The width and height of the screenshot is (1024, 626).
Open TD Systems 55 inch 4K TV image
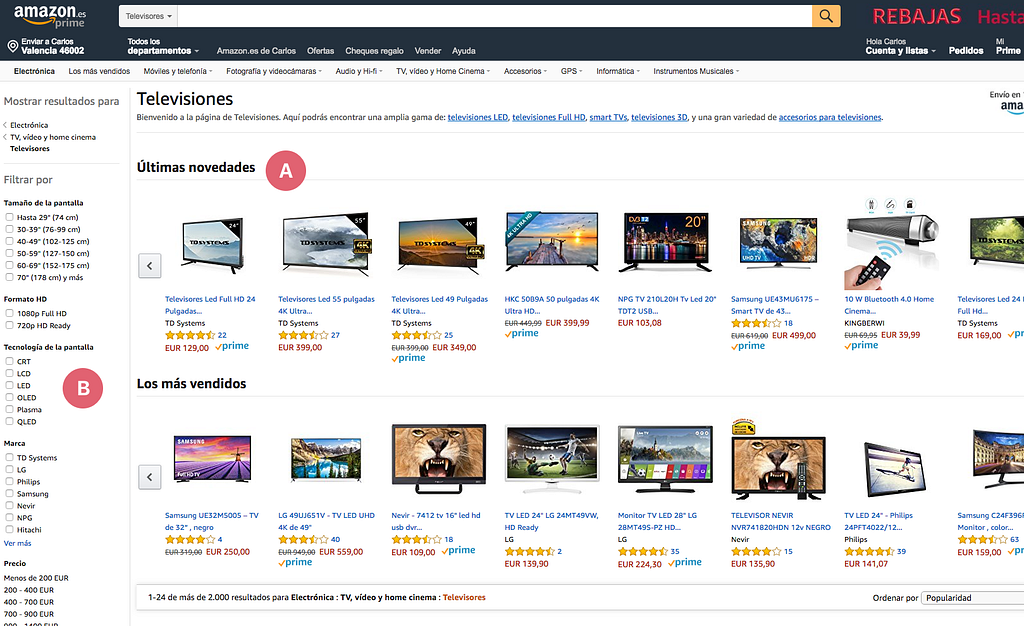coord(326,242)
